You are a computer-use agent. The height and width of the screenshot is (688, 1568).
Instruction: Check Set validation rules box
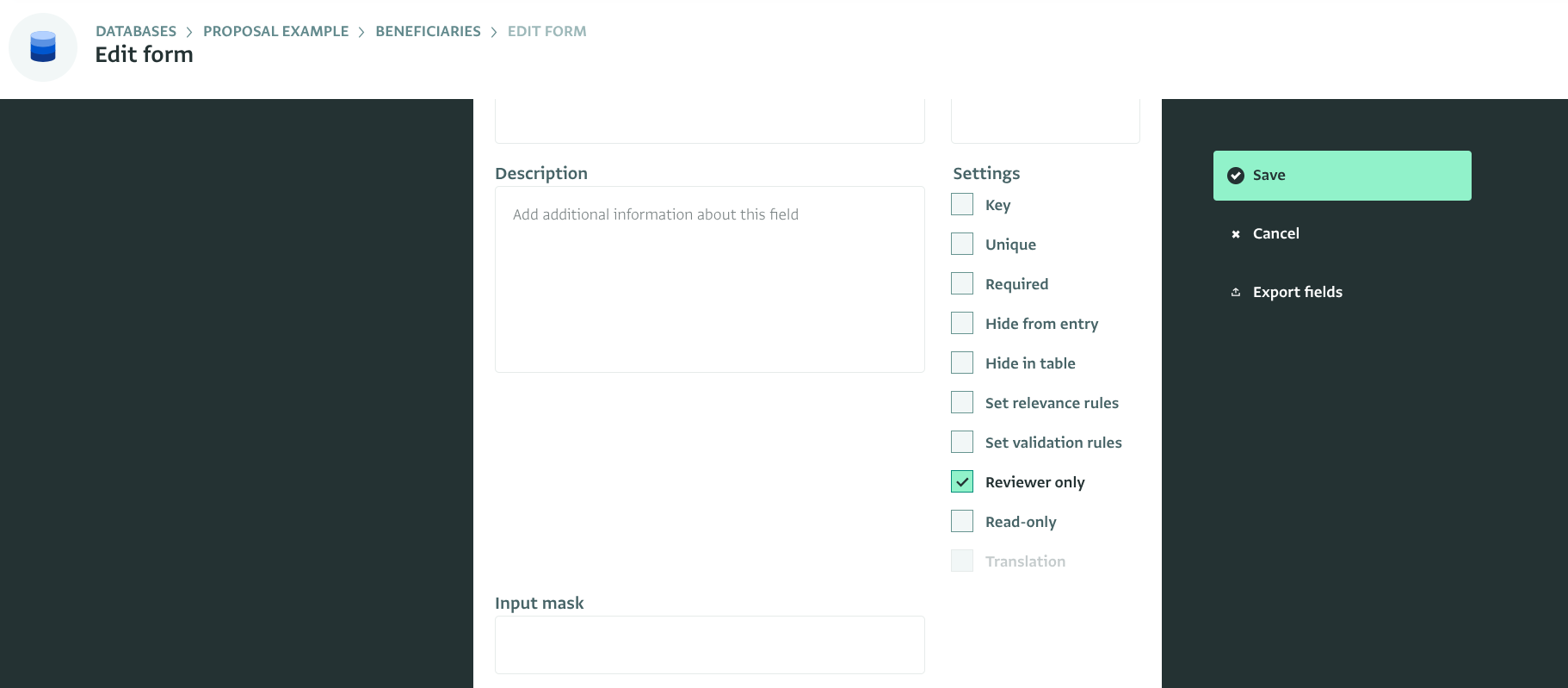pyautogui.click(x=962, y=442)
